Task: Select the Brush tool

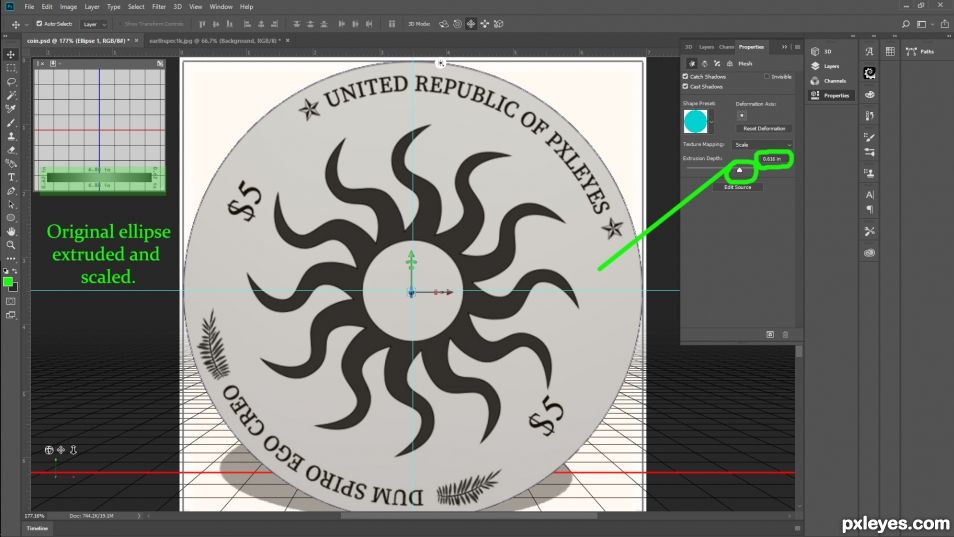Action: pos(11,122)
